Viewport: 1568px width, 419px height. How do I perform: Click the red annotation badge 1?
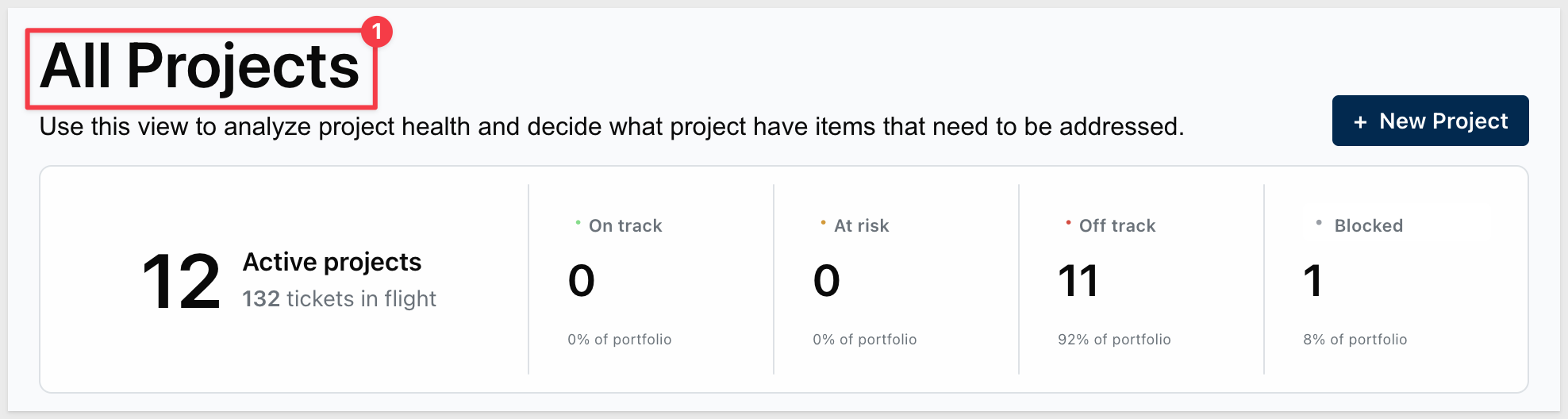coord(377,32)
